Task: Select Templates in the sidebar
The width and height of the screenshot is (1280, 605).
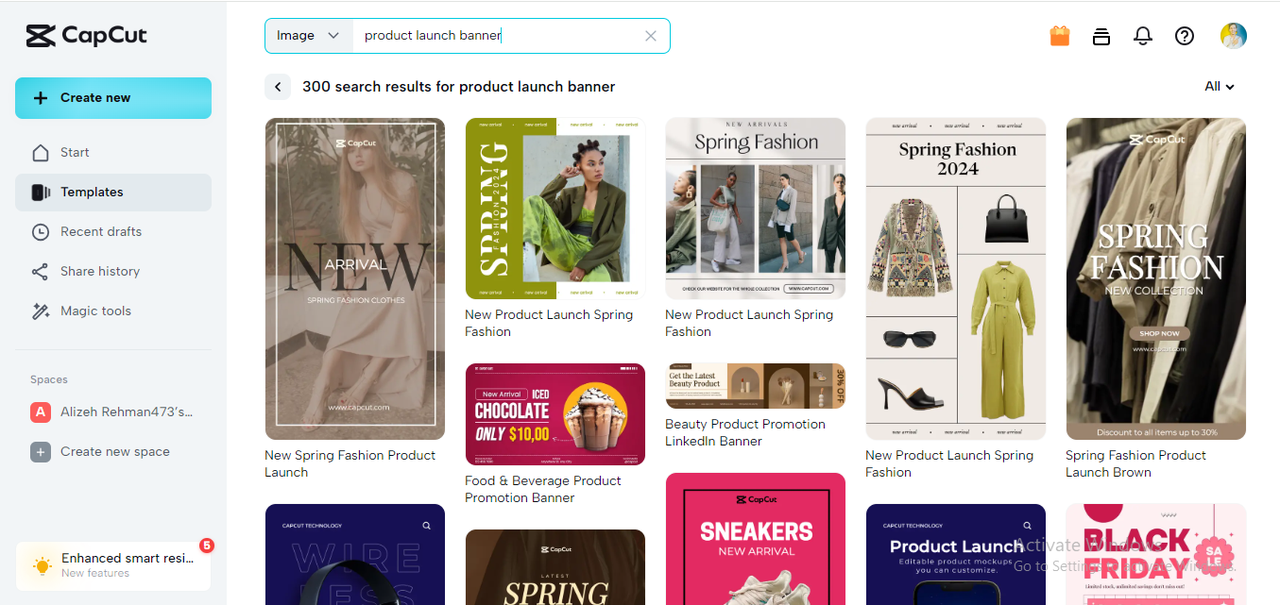Action: (92, 192)
